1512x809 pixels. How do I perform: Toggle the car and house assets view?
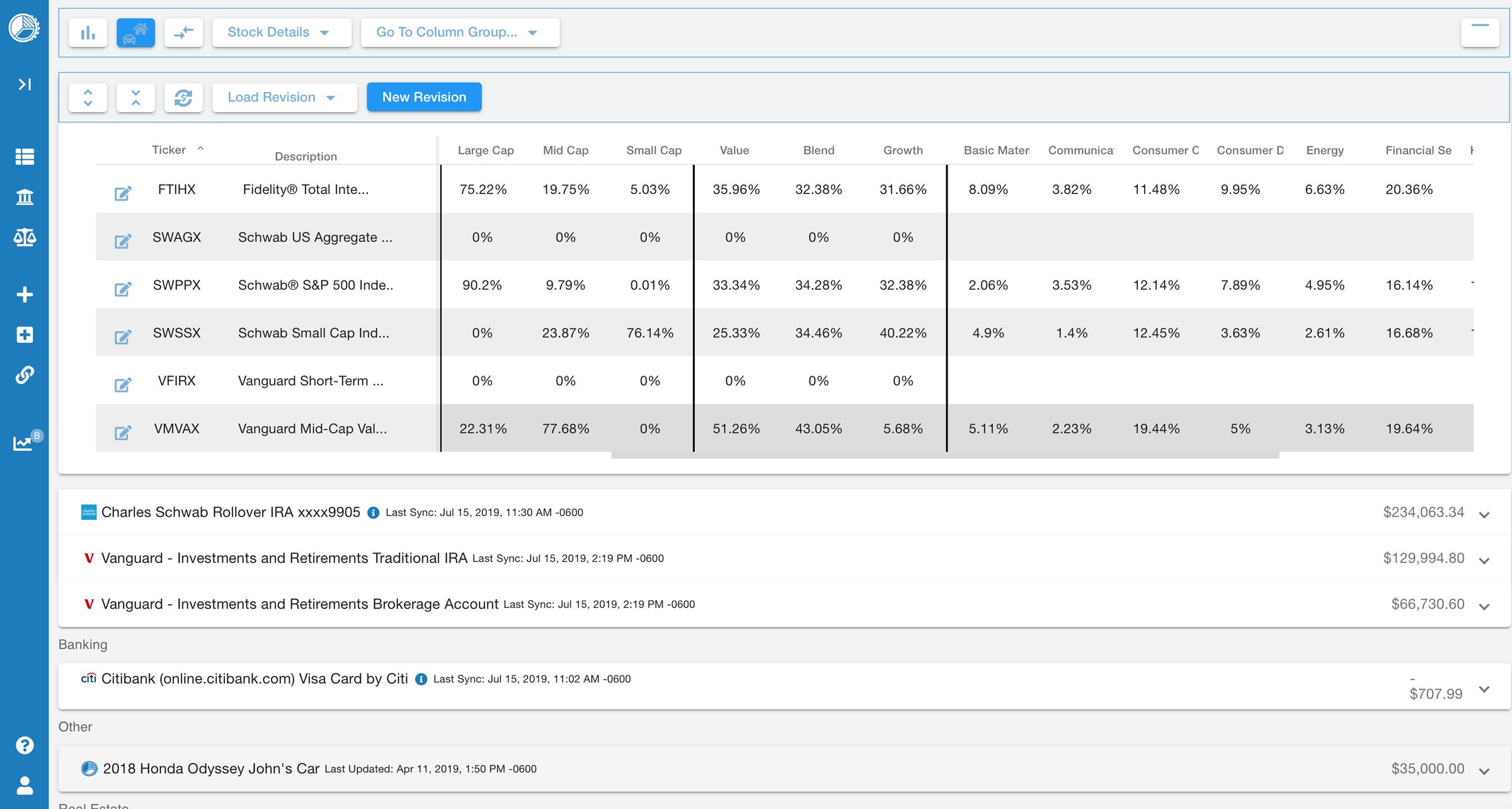coord(135,32)
